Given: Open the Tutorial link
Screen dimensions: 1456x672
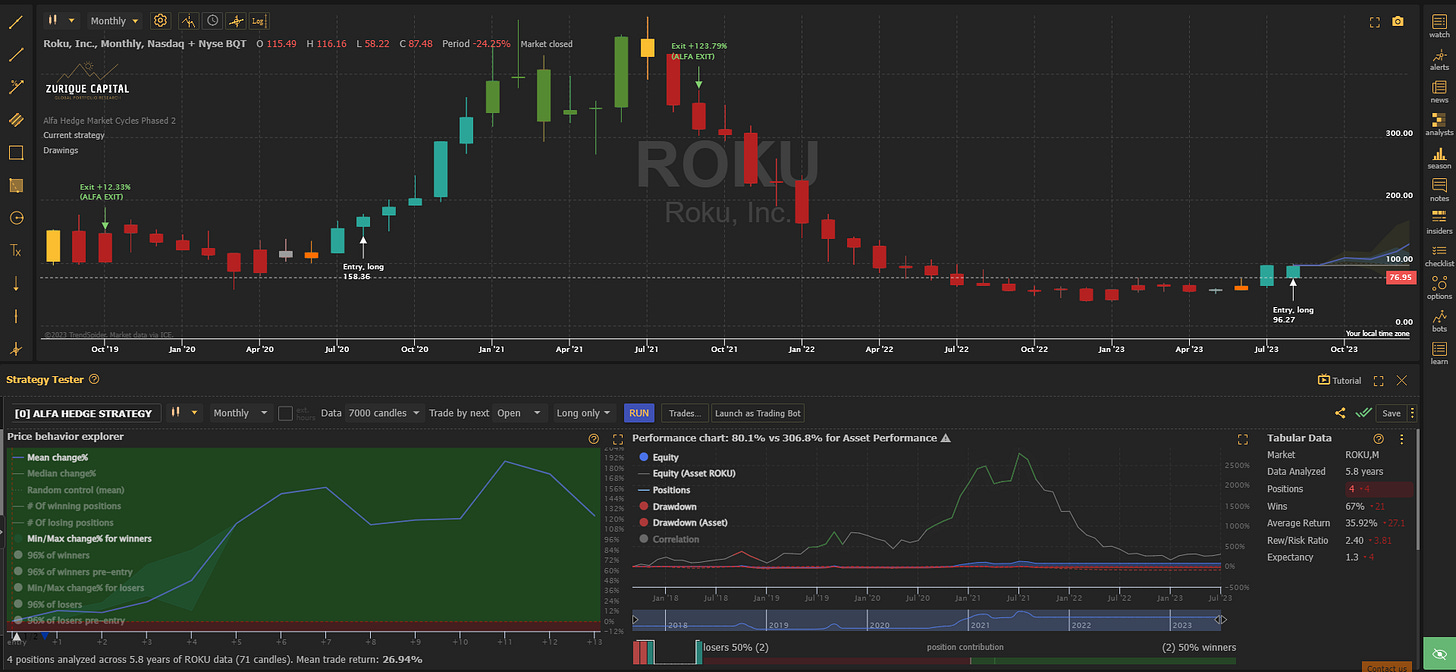Looking at the screenshot, I should pyautogui.click(x=1340, y=380).
